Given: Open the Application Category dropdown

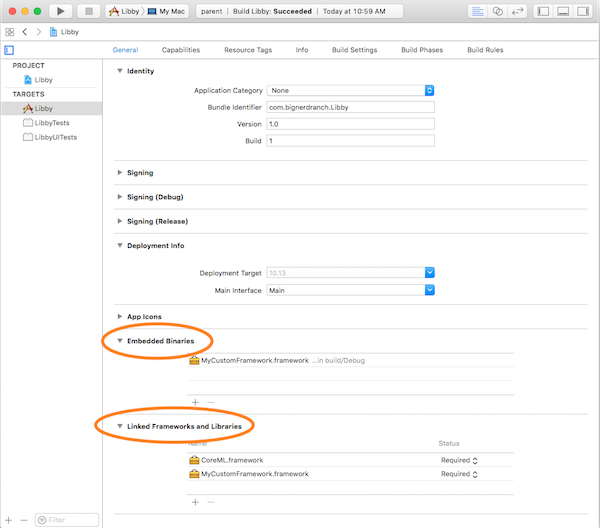Looking at the screenshot, I should (351, 91).
